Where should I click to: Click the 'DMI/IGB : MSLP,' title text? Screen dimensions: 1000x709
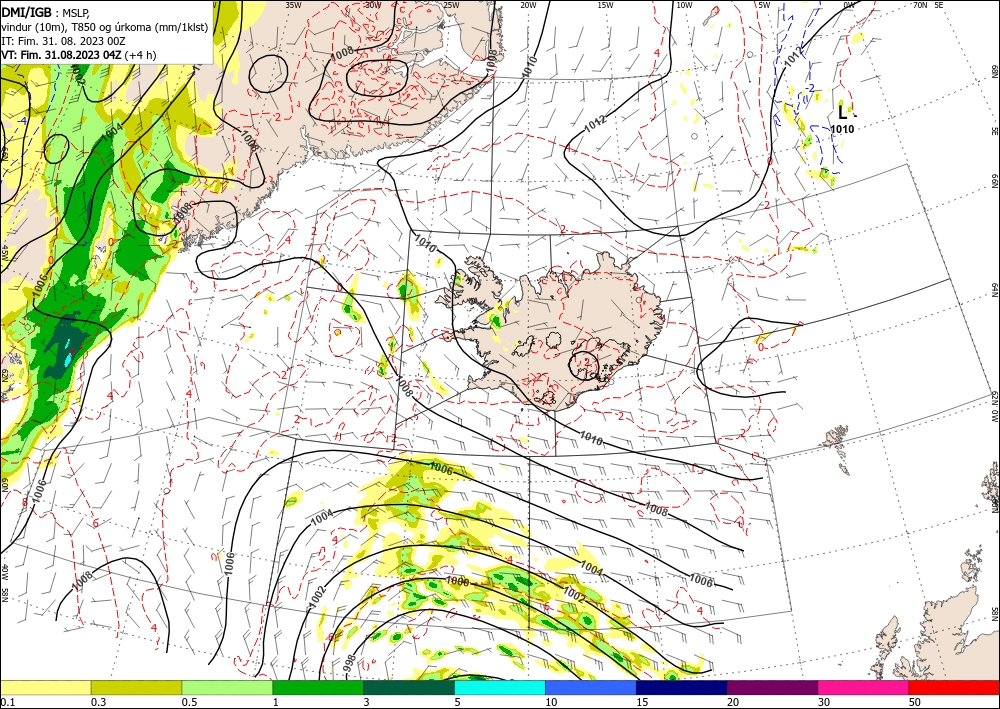pos(45,11)
